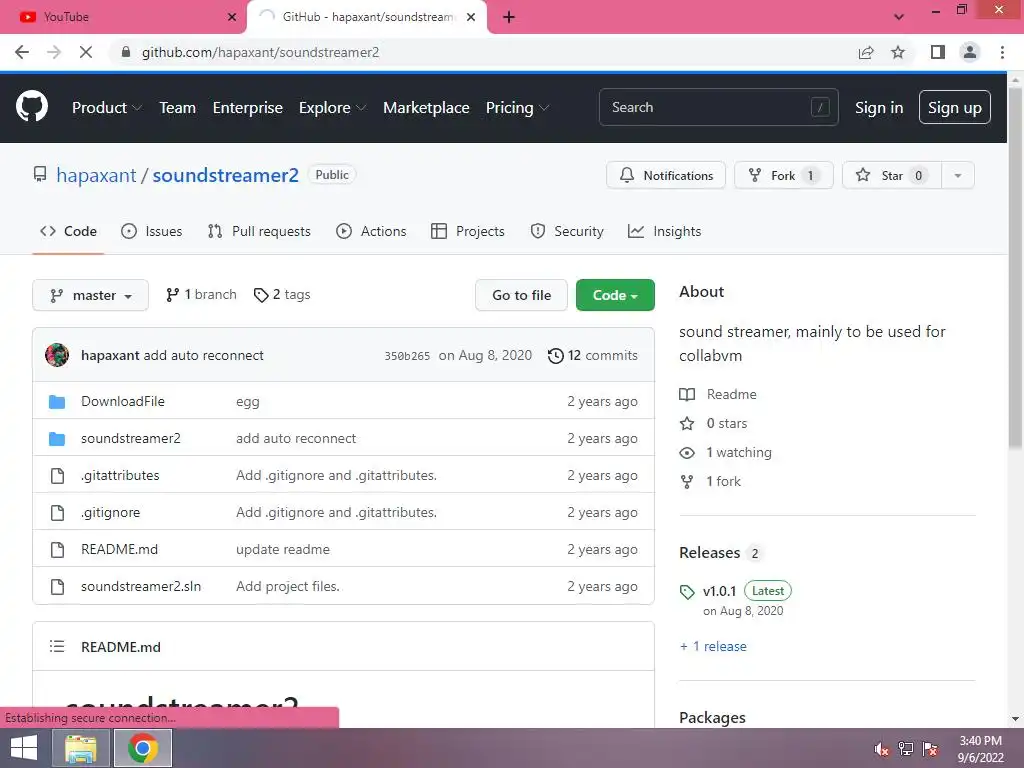The image size is (1024, 768).
Task: Click the GitHub search field
Action: click(x=718, y=107)
